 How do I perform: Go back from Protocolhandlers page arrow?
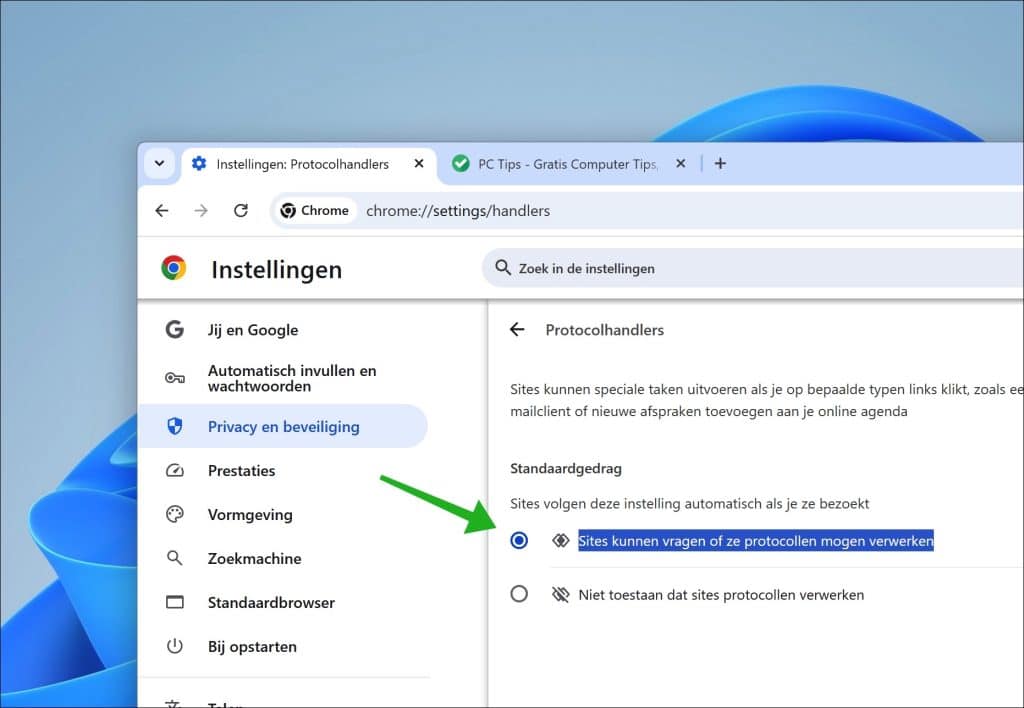point(517,329)
